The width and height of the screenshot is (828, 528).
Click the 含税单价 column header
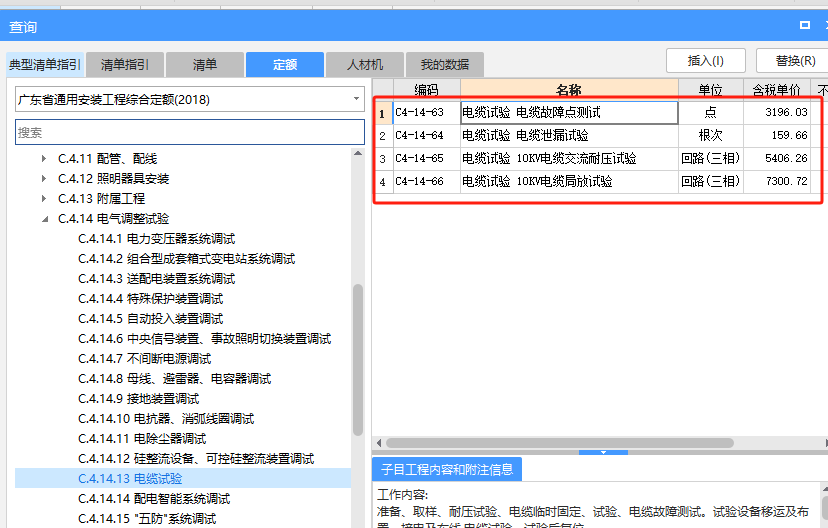point(776,88)
